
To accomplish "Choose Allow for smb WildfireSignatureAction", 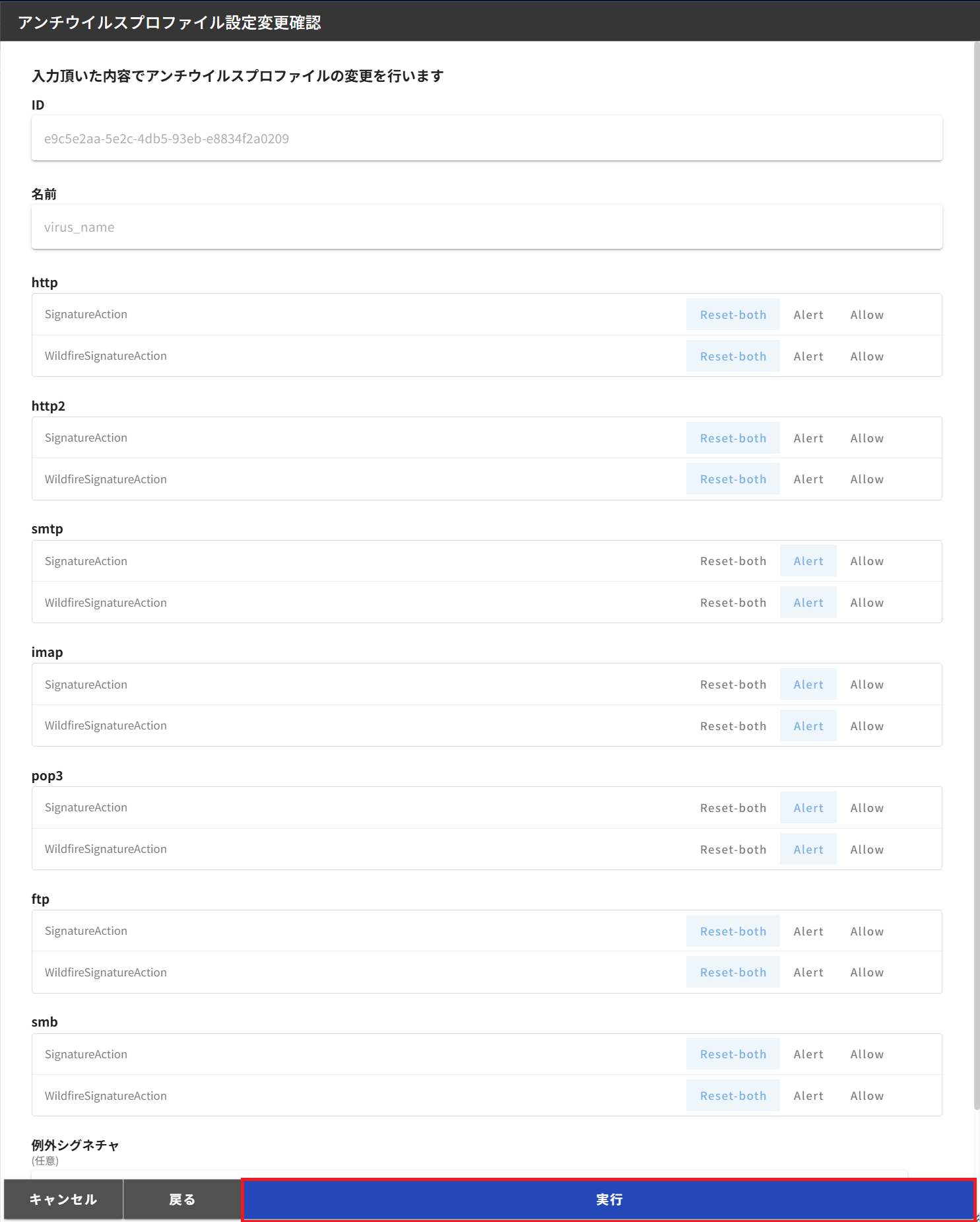I will (x=866, y=1096).
